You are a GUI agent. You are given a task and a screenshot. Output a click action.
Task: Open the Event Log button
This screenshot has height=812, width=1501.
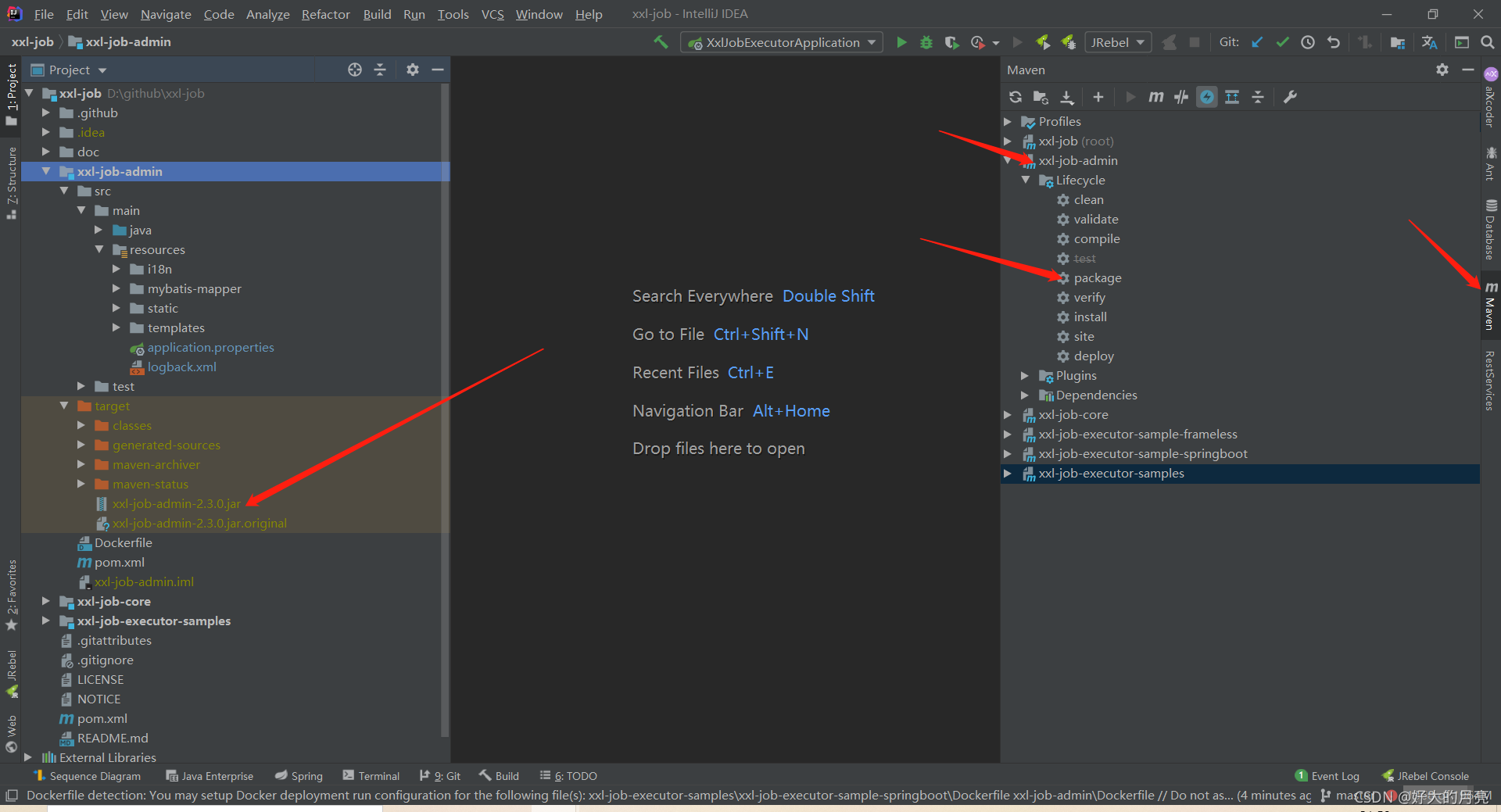tap(1327, 776)
